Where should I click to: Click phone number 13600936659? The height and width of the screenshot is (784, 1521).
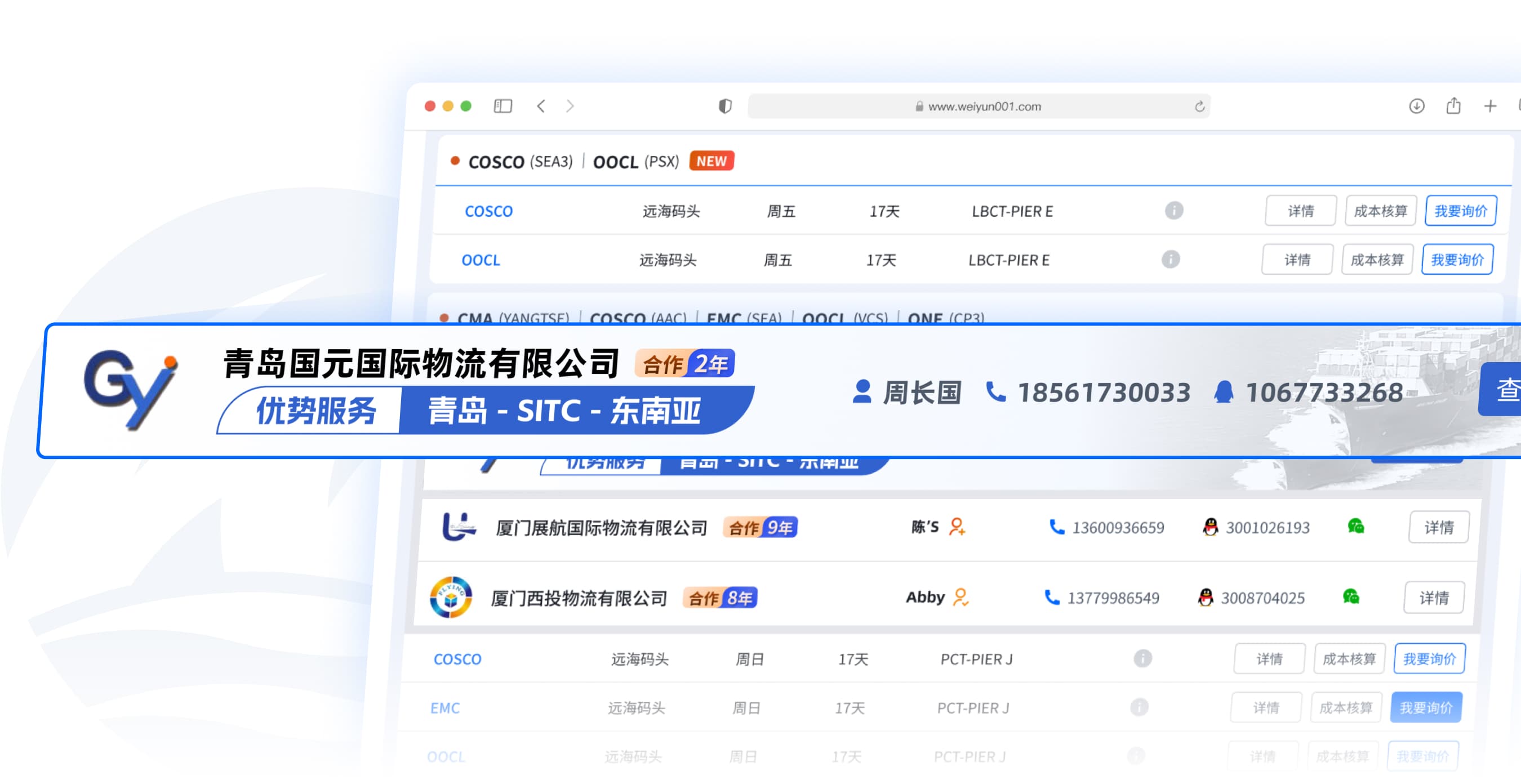[x=1118, y=527]
